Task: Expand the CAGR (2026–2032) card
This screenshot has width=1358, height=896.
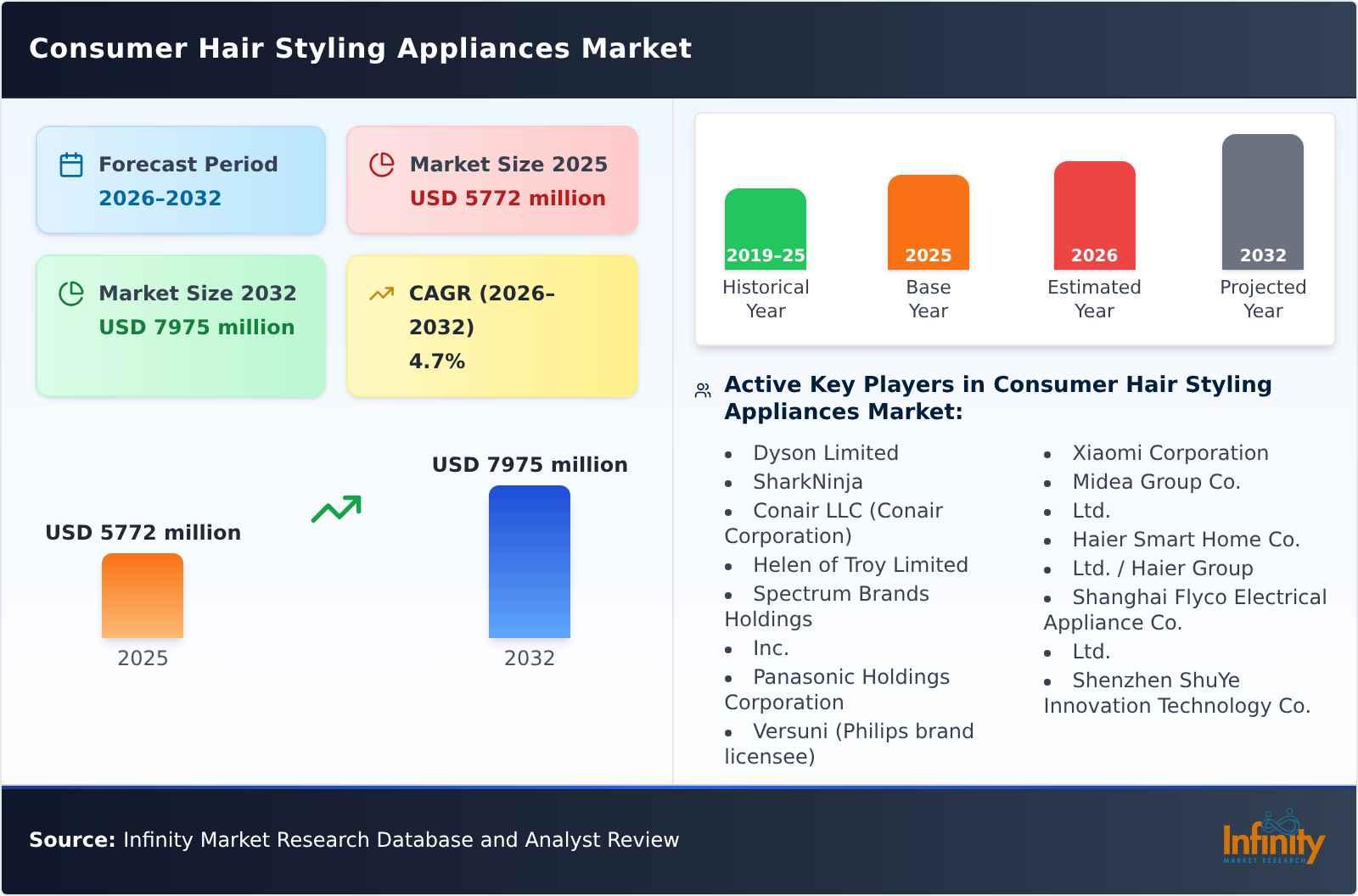Action: click(491, 325)
